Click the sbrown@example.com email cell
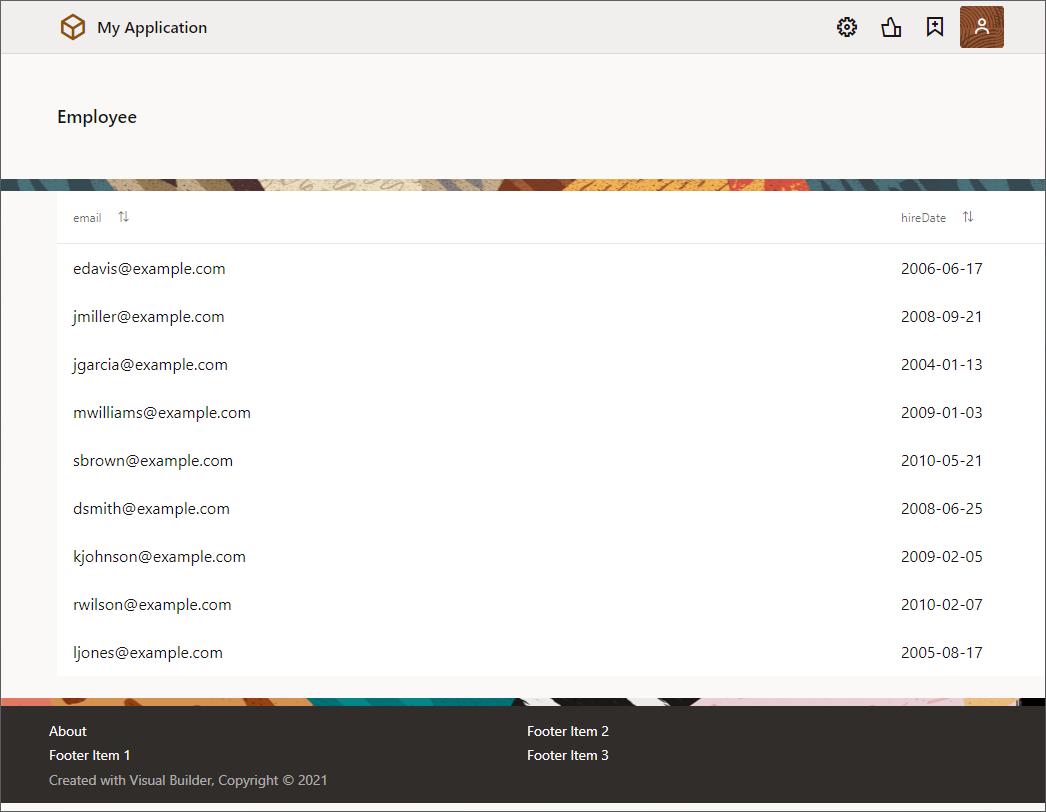 (153, 461)
